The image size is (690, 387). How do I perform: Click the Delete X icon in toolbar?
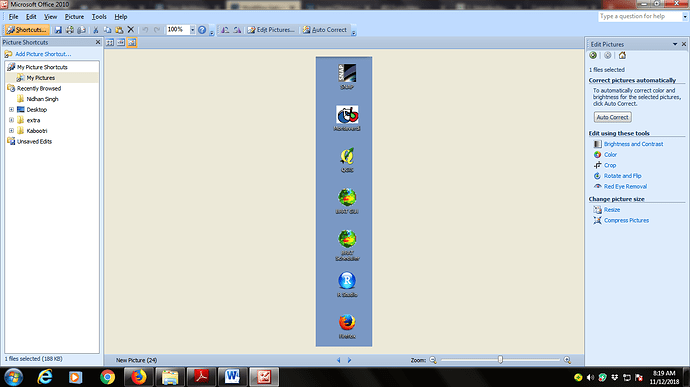[131, 30]
